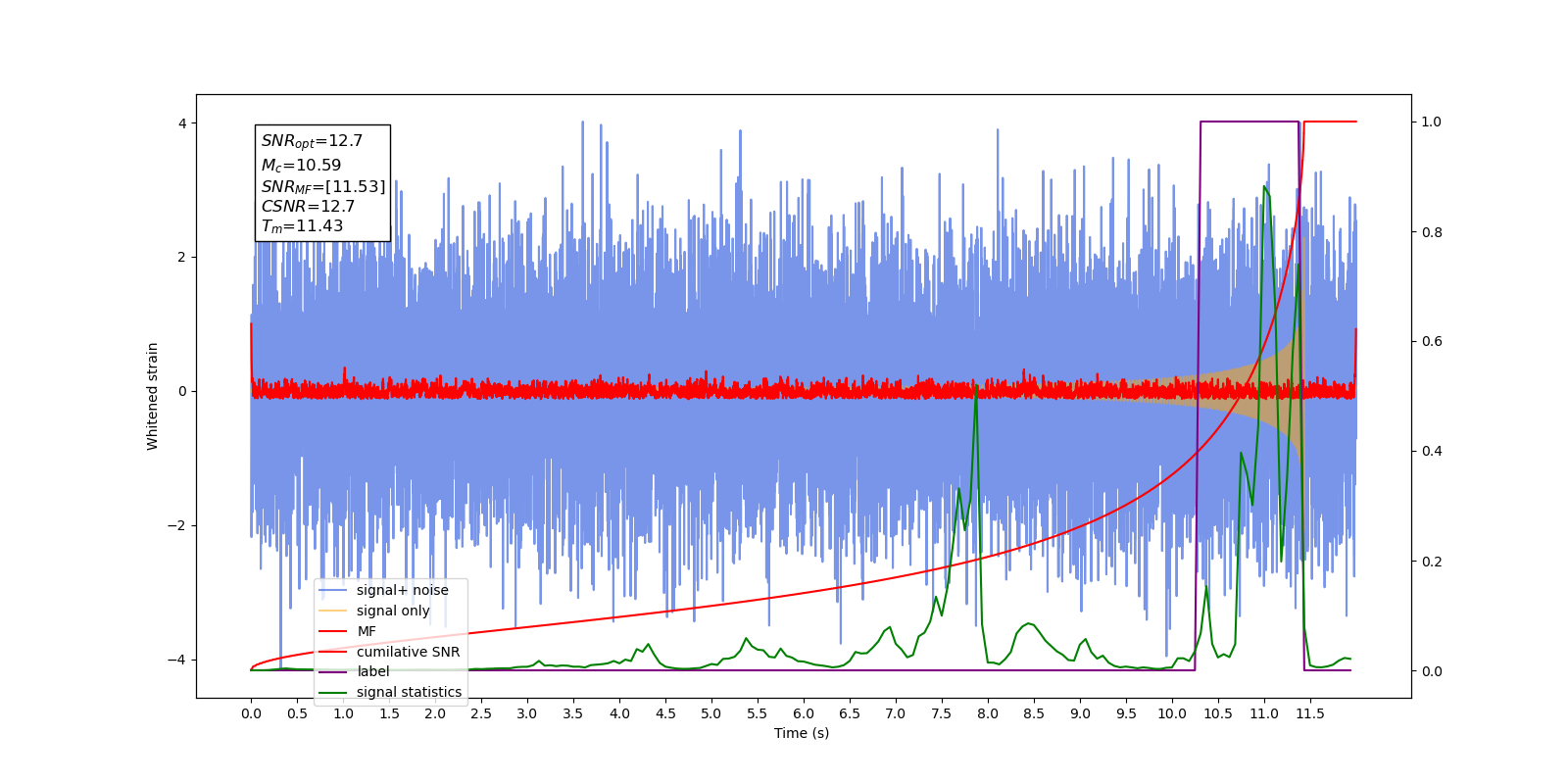Click left y-axis tick label −4
The image size is (1568, 784).
pos(177,660)
